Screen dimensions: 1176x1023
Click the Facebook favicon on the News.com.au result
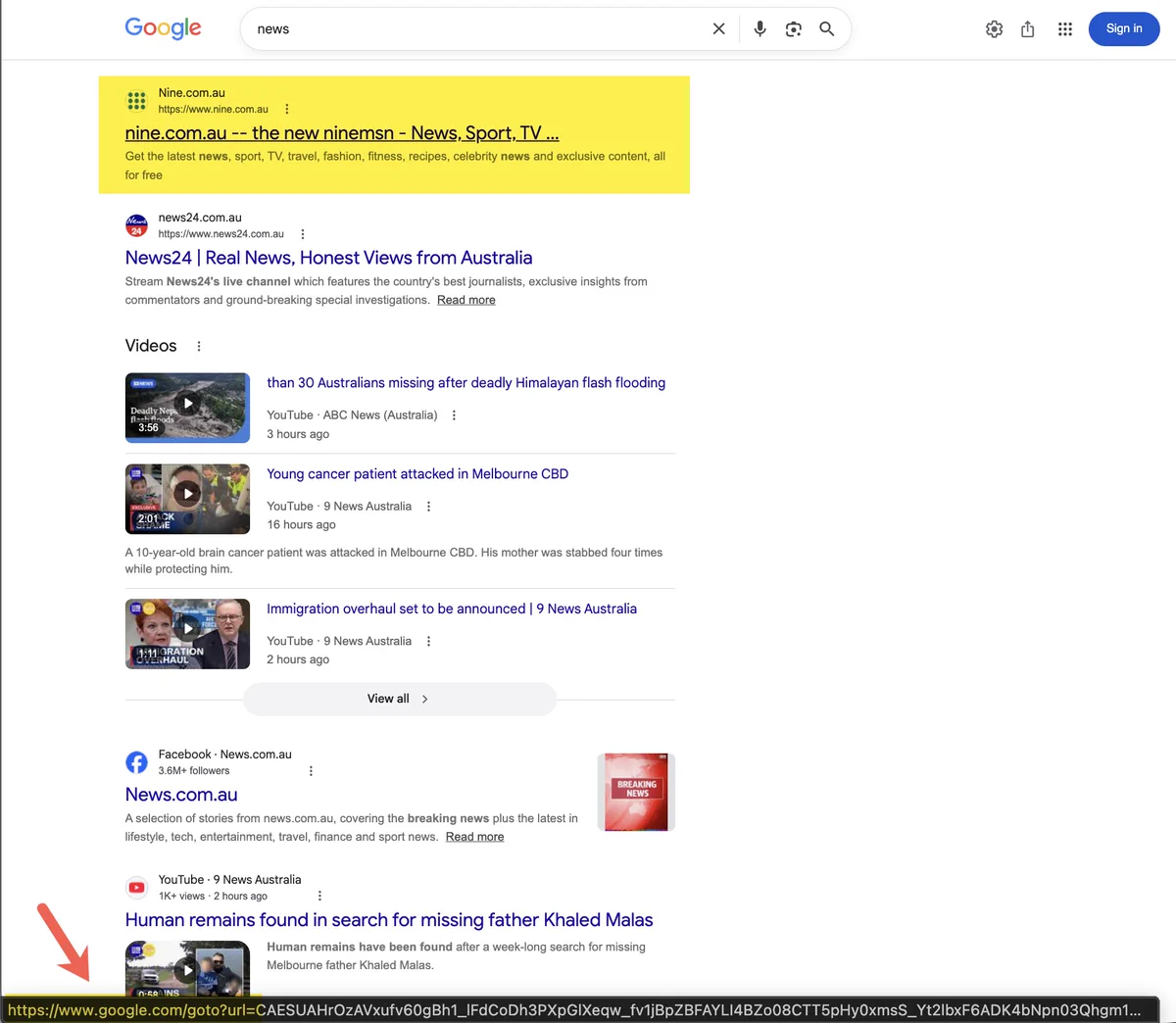click(x=136, y=762)
